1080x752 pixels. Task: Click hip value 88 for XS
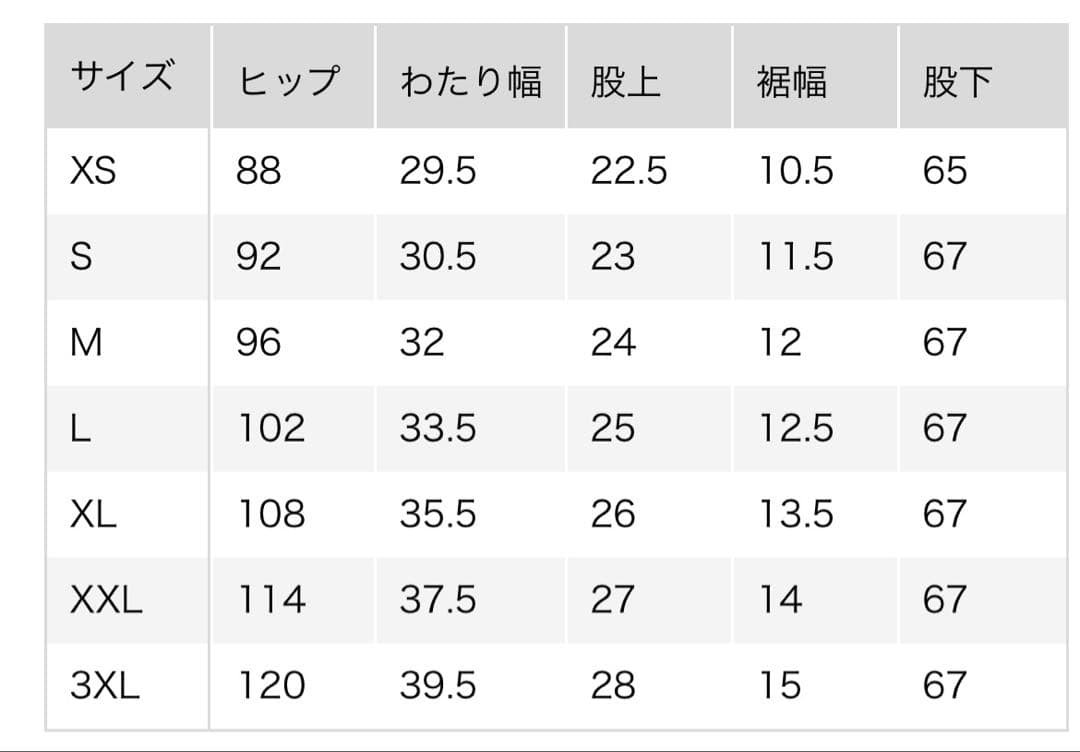coord(258,170)
